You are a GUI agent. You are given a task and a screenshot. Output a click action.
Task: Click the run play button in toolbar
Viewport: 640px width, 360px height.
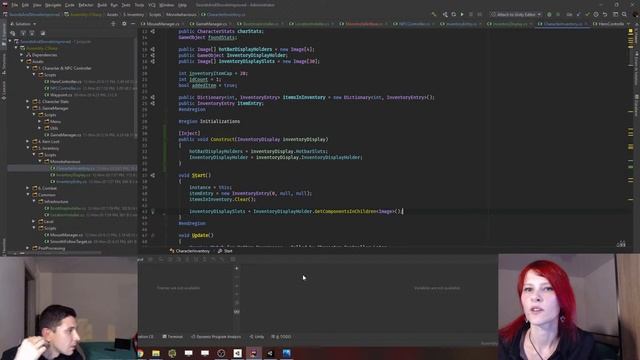(462, 14)
